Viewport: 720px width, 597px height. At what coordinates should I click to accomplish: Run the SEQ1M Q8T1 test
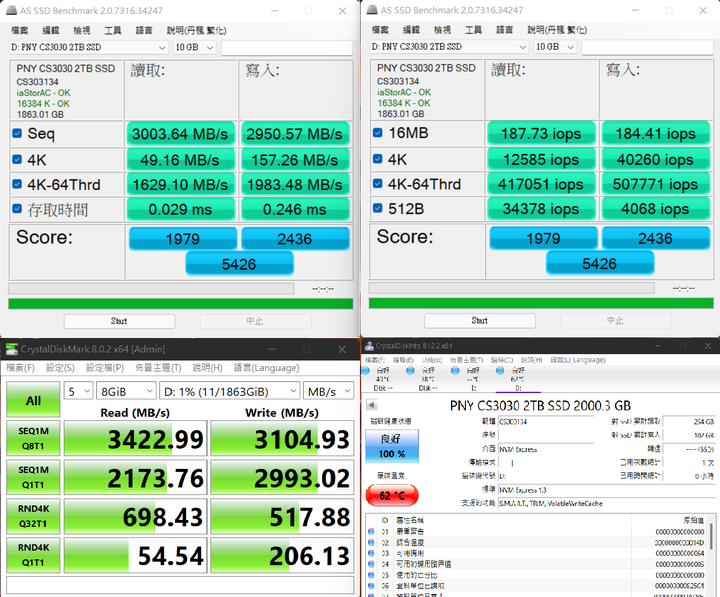tap(33, 438)
